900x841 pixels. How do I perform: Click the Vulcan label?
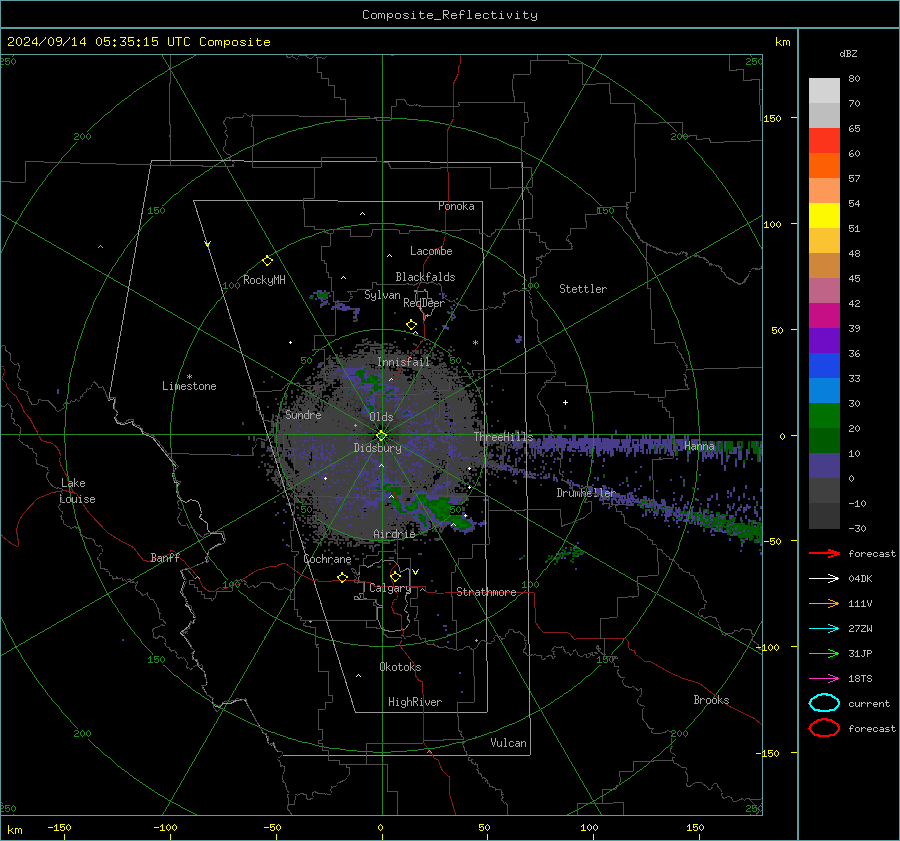pyautogui.click(x=508, y=743)
